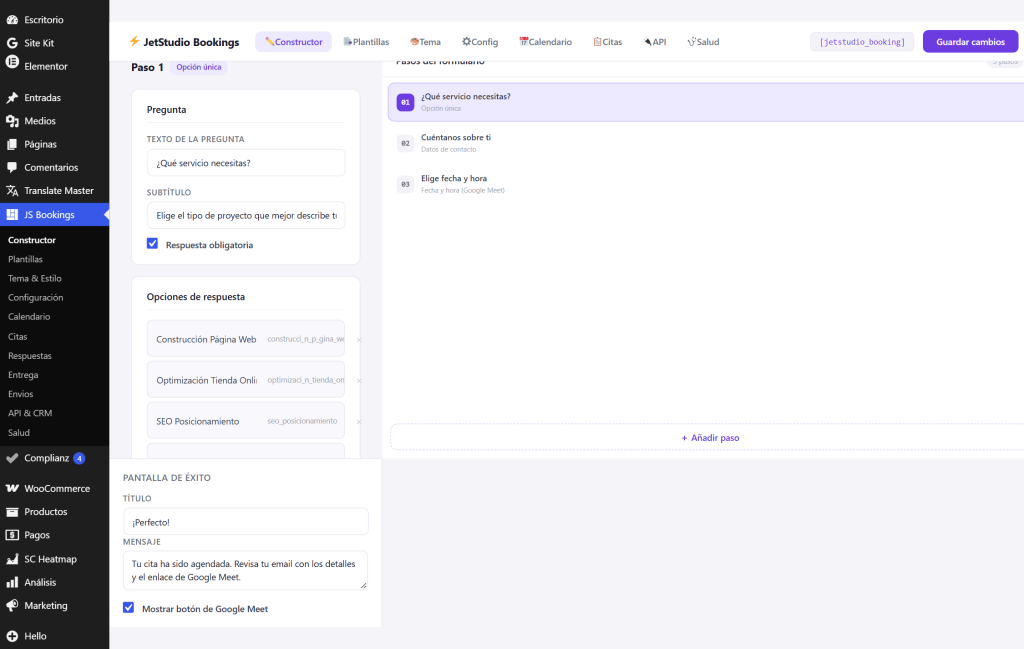This screenshot has width=1024, height=649.
Task: Open Salud submenu in sidebar
Action: (x=19, y=433)
